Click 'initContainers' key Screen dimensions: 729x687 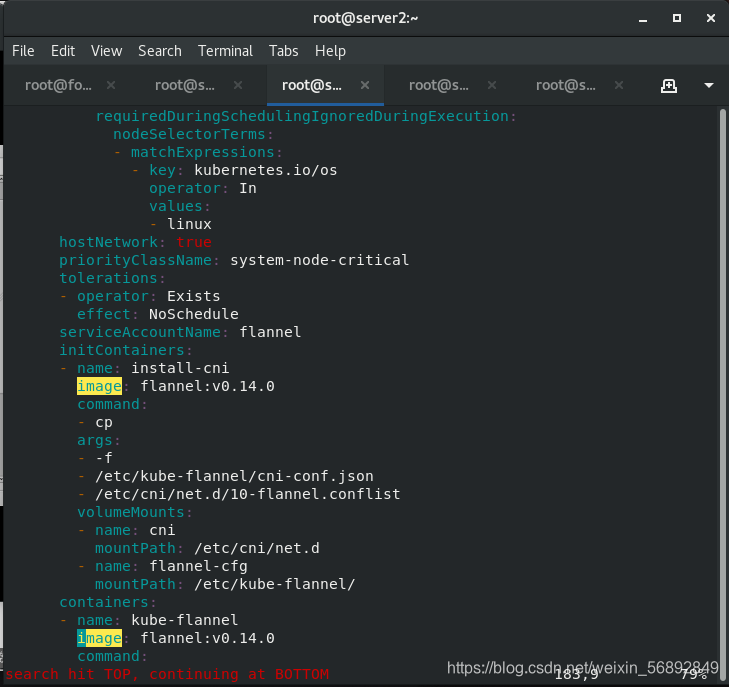pyautogui.click(x=122, y=350)
